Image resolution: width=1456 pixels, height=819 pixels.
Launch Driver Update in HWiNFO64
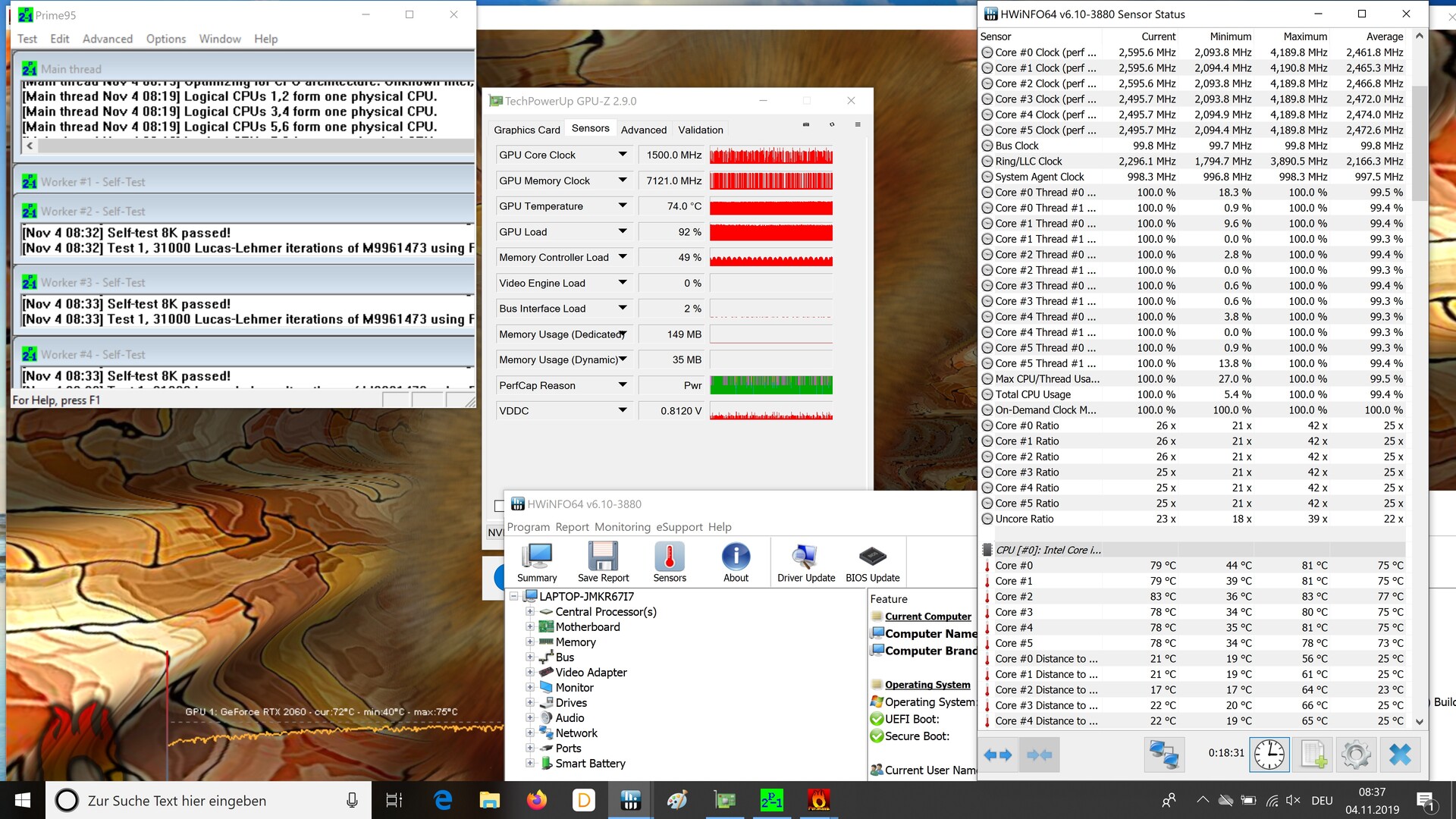(x=806, y=562)
